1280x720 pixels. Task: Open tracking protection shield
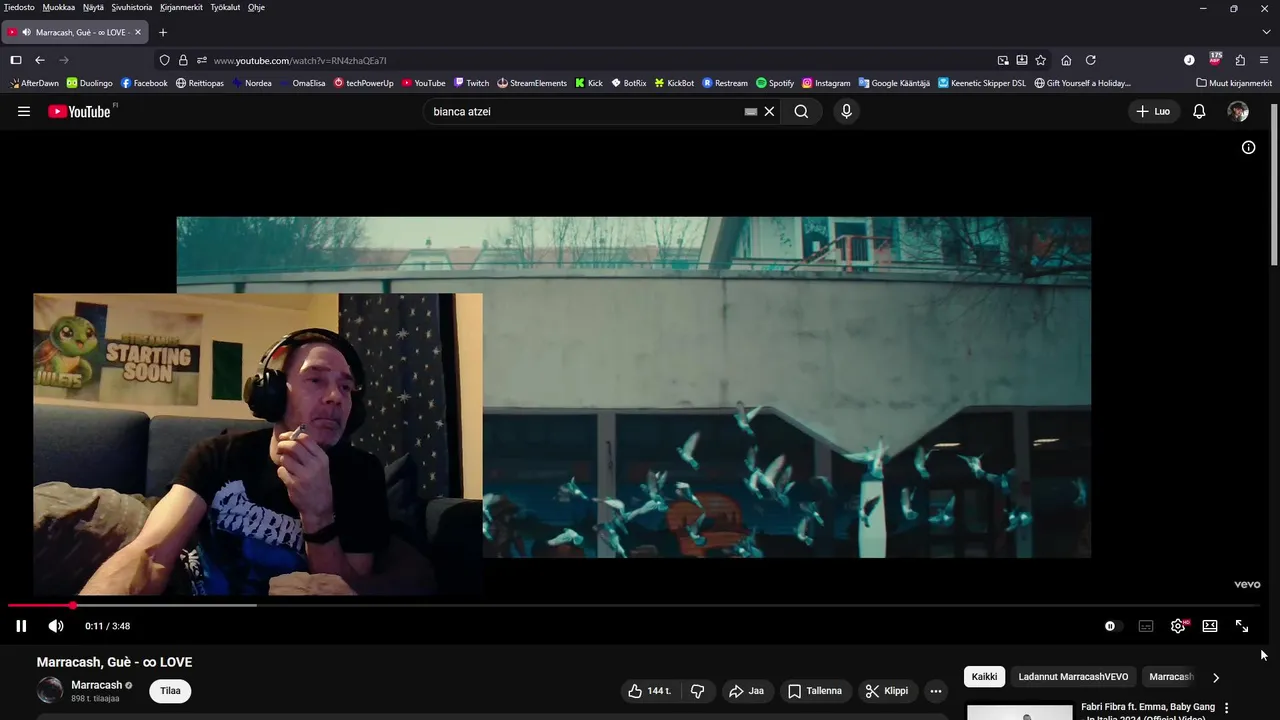point(165,60)
